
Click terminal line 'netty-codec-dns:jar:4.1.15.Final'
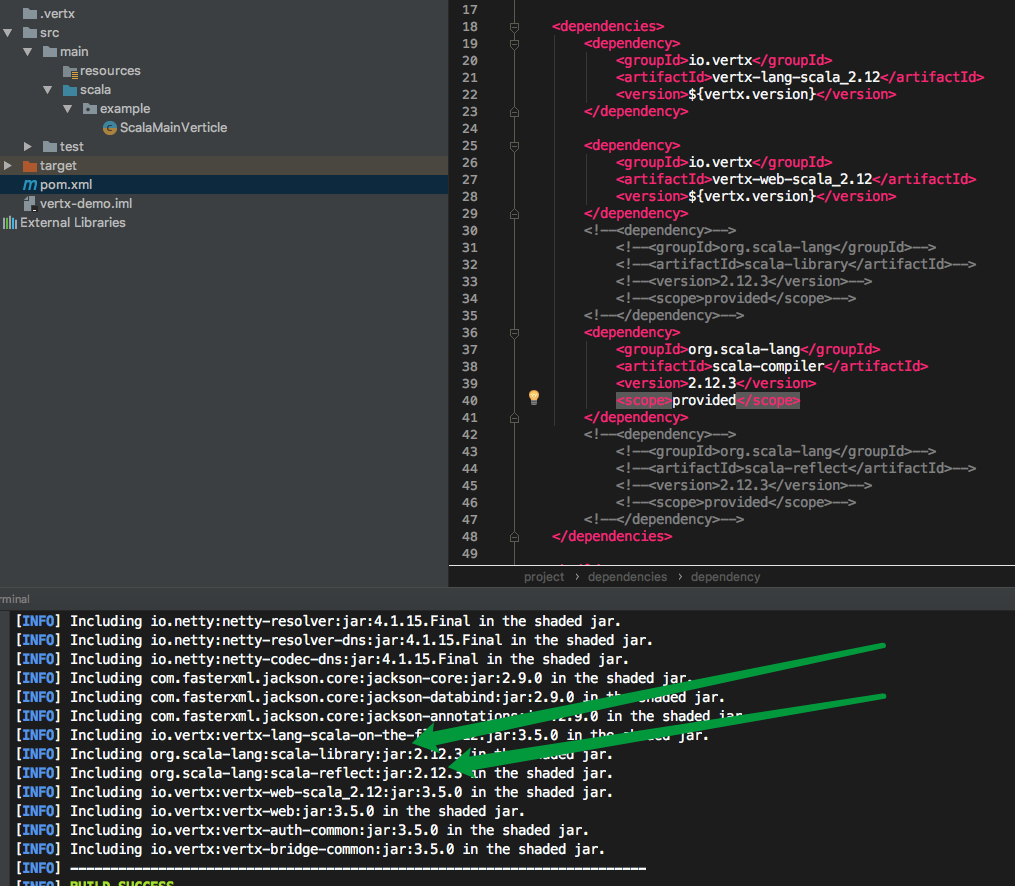[322, 659]
